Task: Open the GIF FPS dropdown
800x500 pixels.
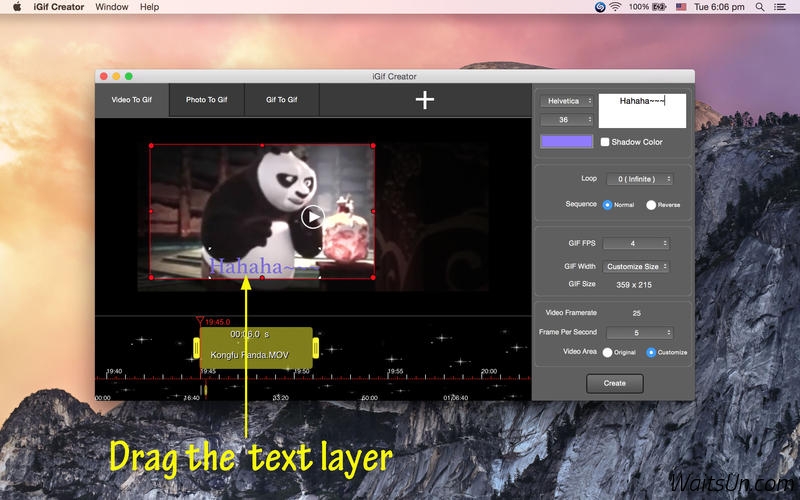Action: coord(636,244)
